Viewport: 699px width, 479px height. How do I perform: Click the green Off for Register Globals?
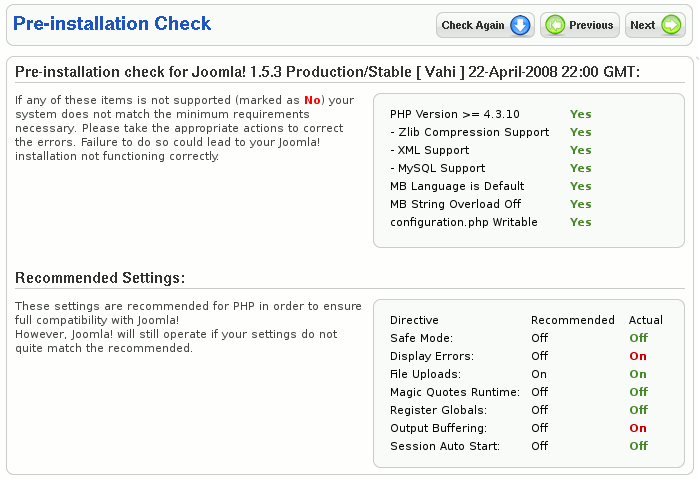coord(638,410)
